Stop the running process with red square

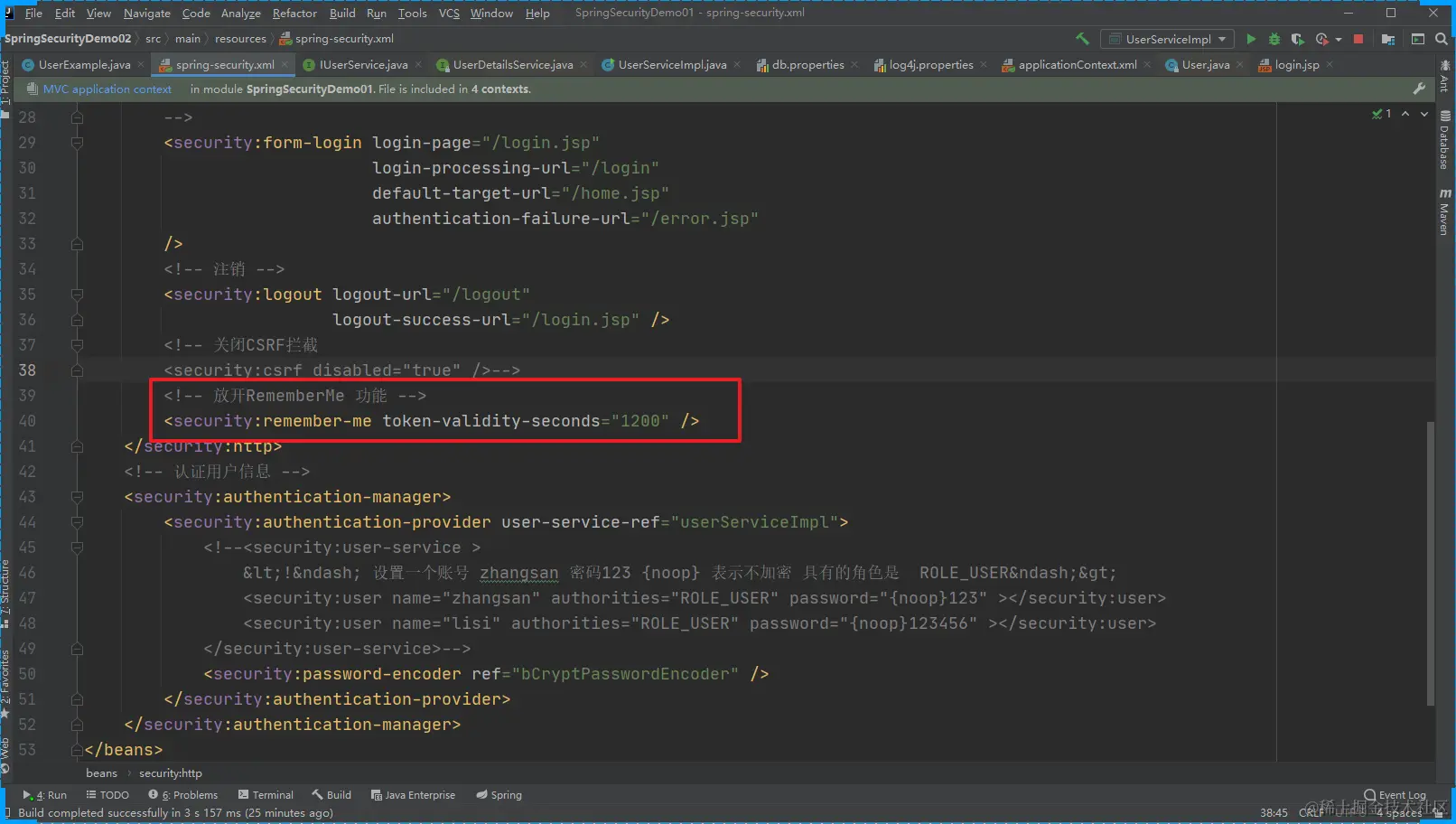[x=1358, y=39]
